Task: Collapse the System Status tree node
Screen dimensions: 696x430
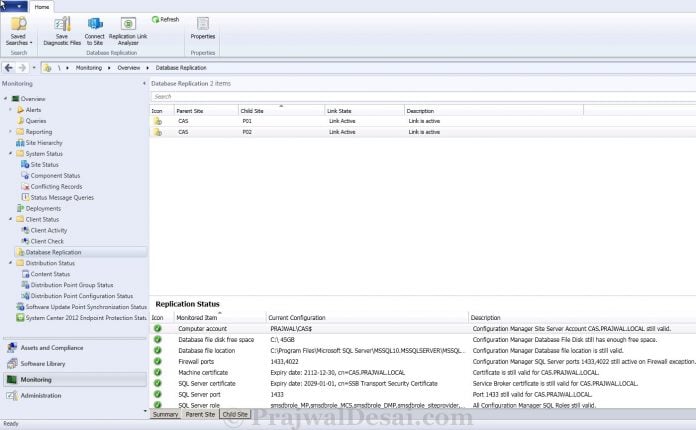Action: [x=11, y=154]
